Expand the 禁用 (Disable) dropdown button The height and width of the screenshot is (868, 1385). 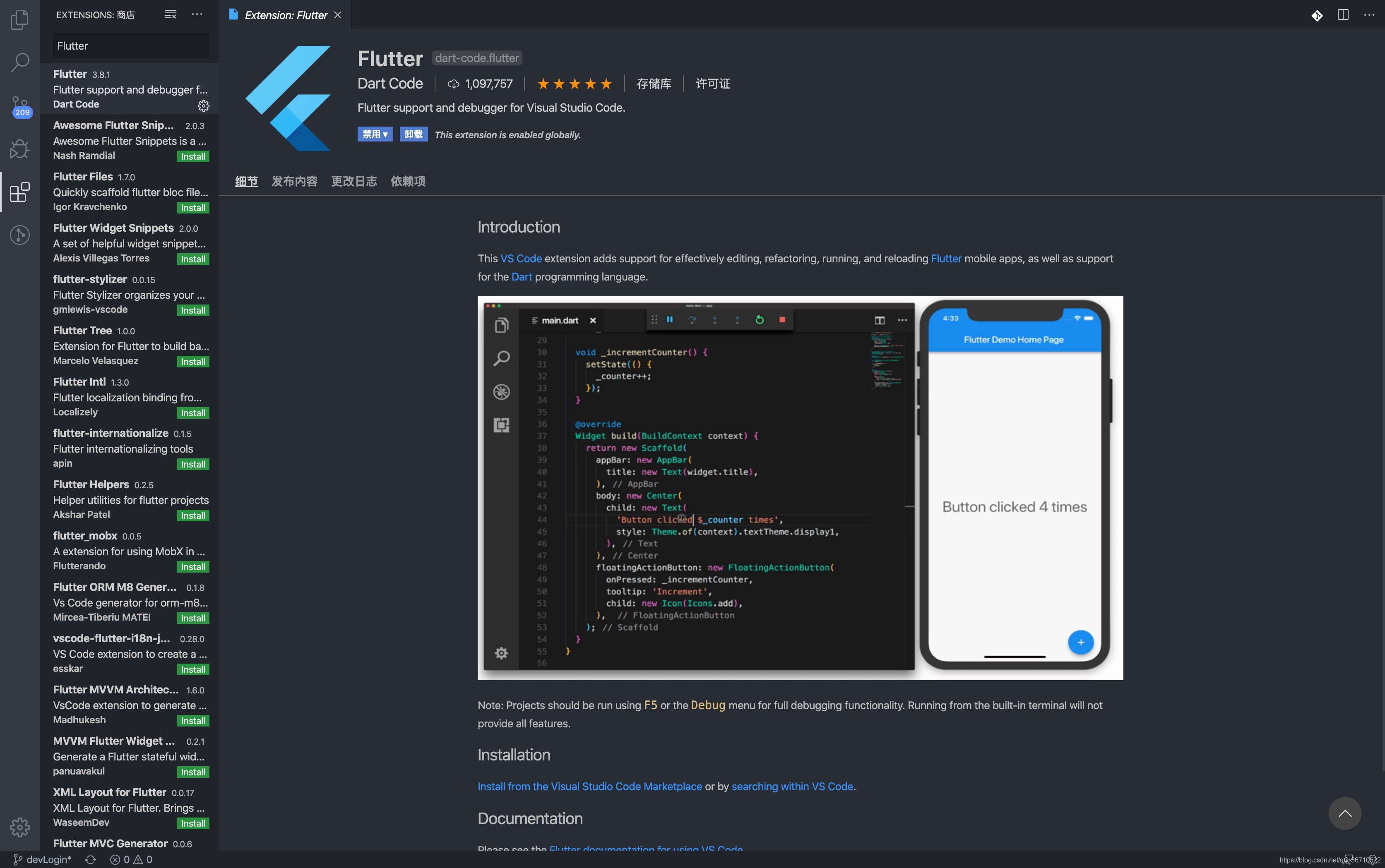point(375,134)
